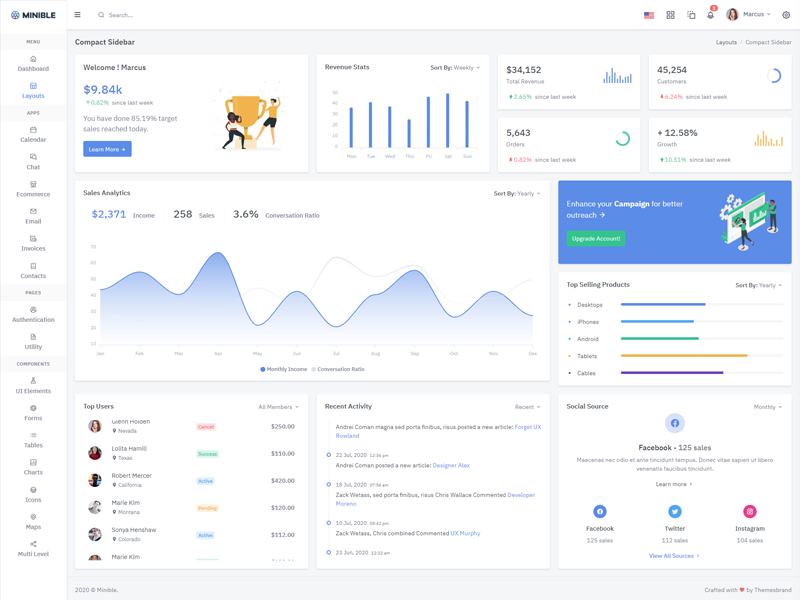Screen dimensions: 800x600
Task: Open Chat in the sidebar
Action: click(33, 161)
